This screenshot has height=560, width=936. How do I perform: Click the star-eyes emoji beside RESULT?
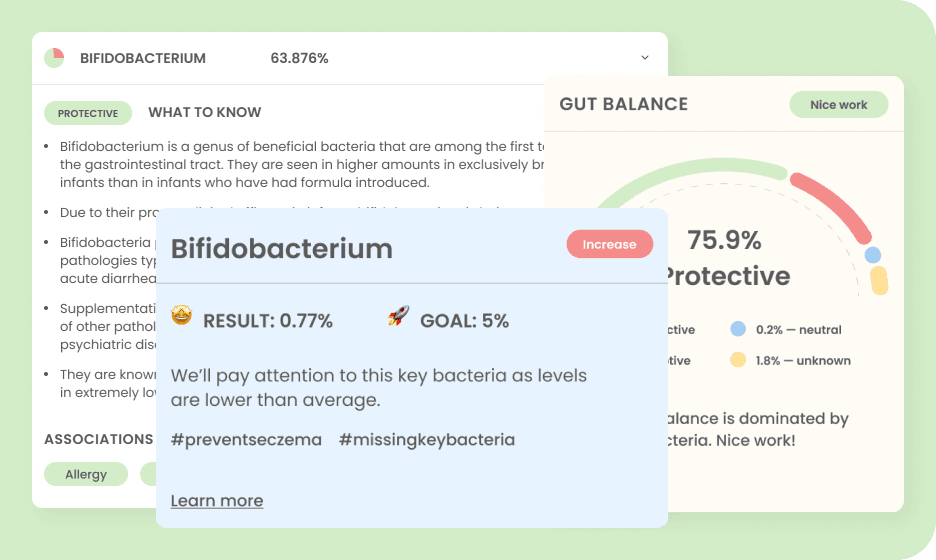[181, 315]
